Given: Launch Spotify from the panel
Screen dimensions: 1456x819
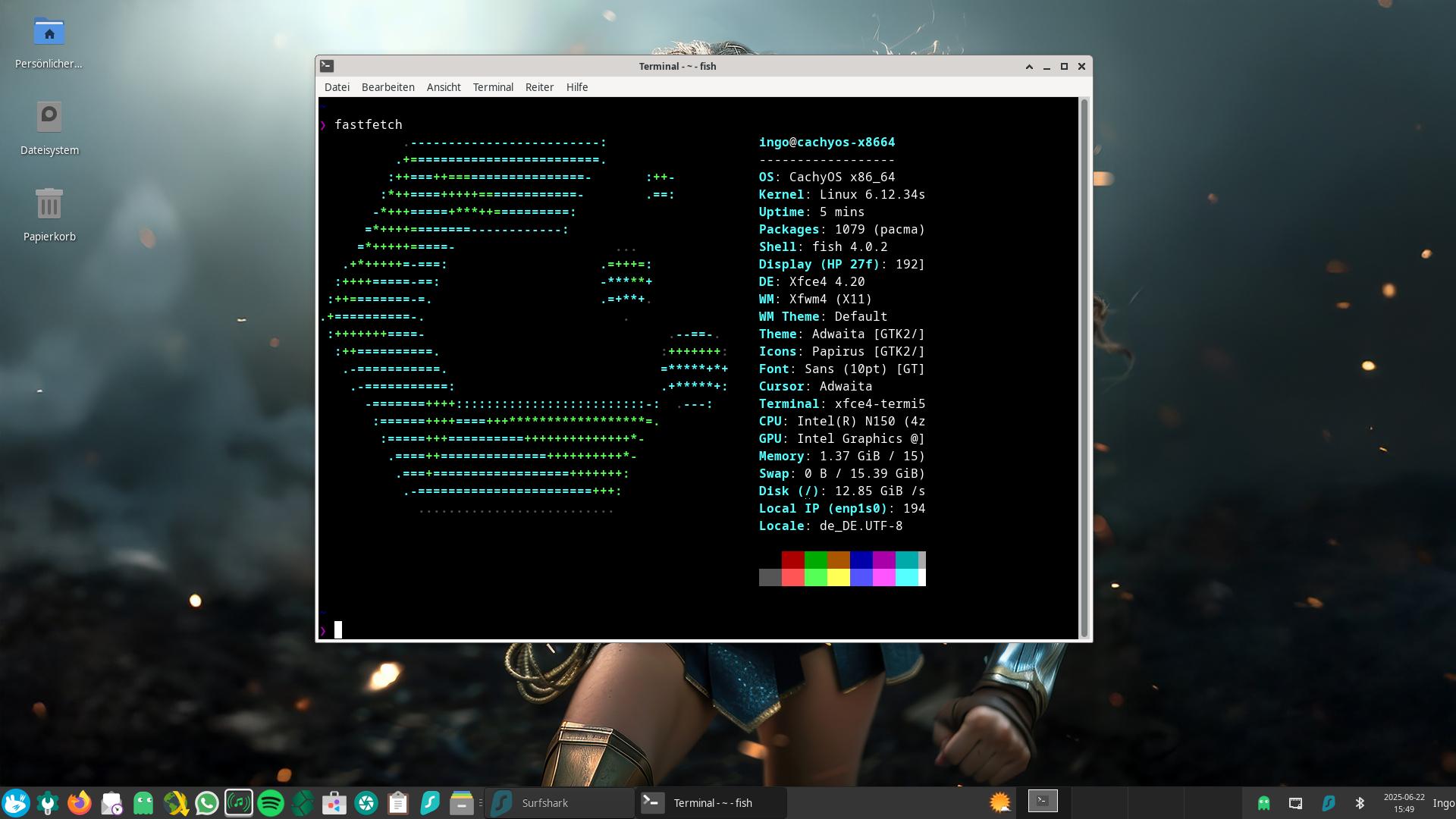Looking at the screenshot, I should pos(271,802).
